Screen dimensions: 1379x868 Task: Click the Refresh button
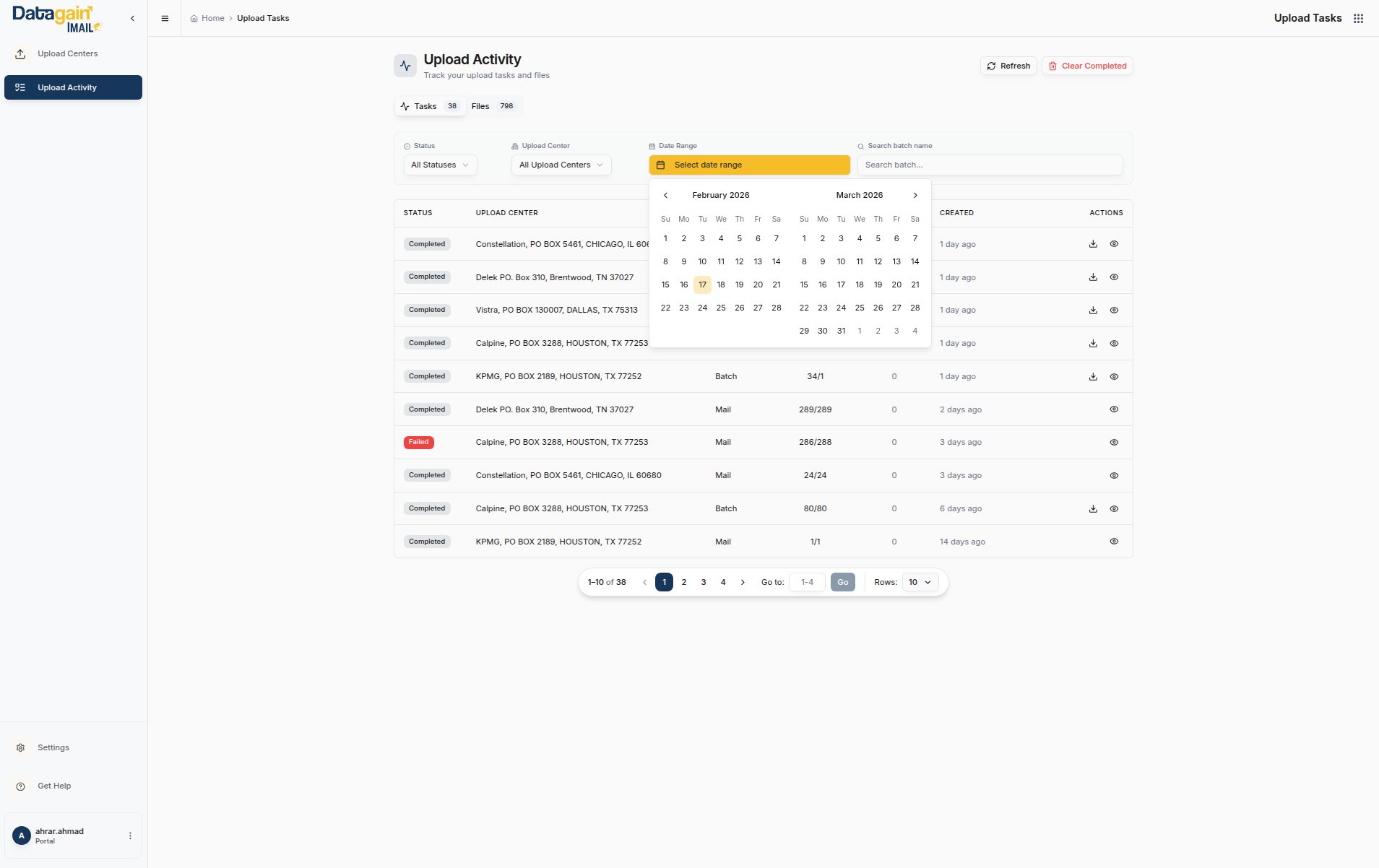(x=1008, y=66)
